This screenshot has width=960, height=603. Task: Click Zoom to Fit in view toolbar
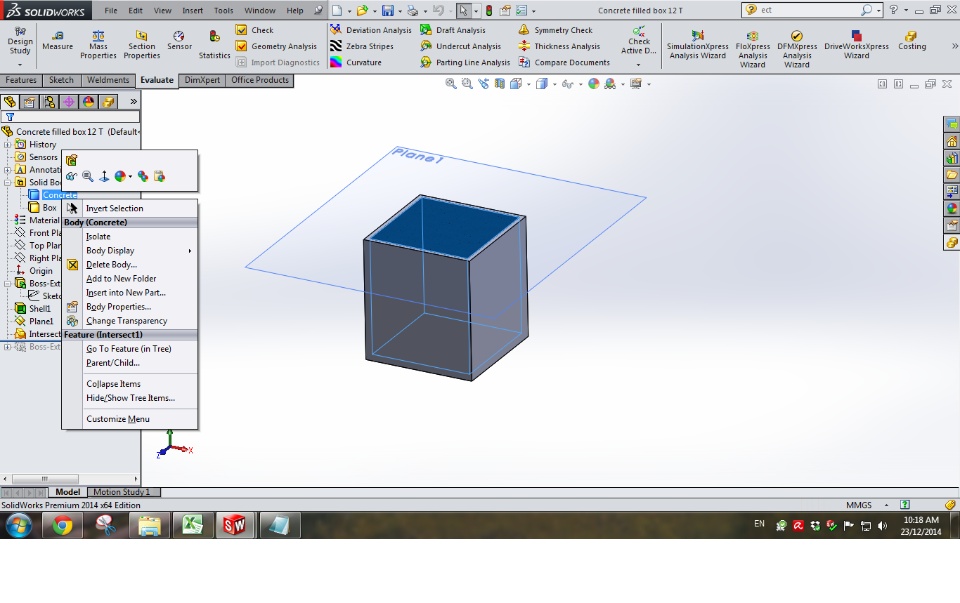click(x=451, y=84)
